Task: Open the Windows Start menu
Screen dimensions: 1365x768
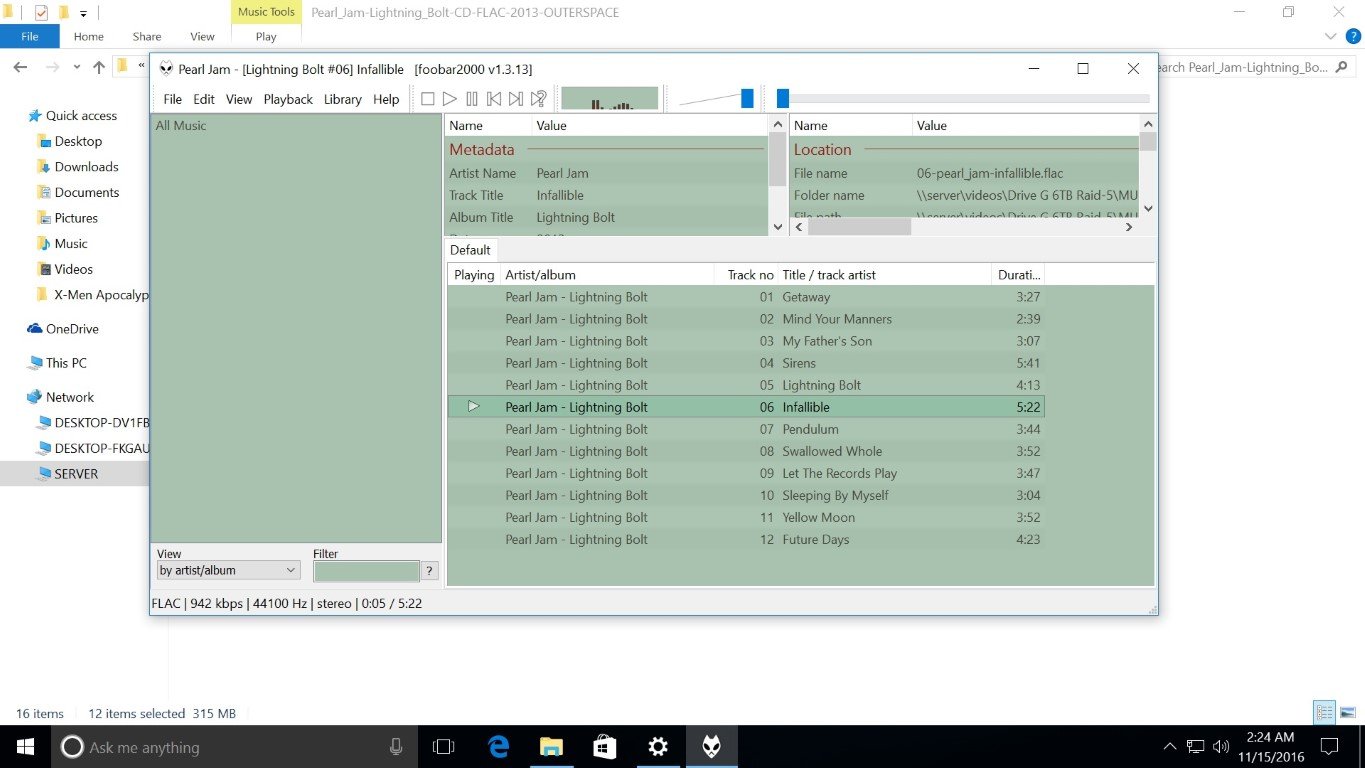Action: pyautogui.click(x=24, y=747)
